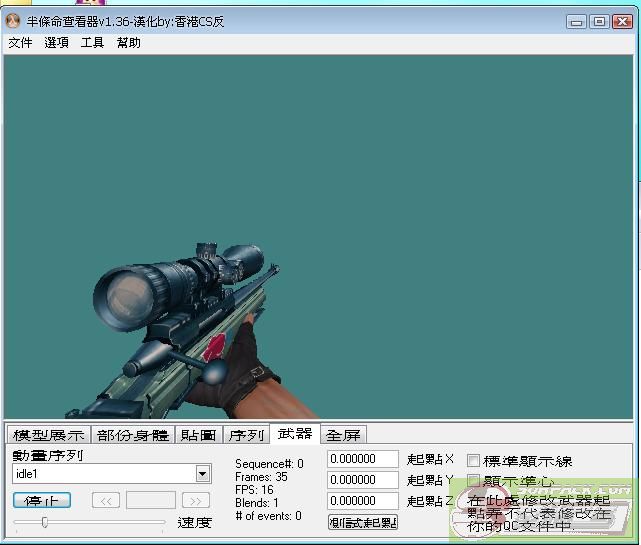
Task: Switch to the 全屏 tab
Action: pos(344,435)
